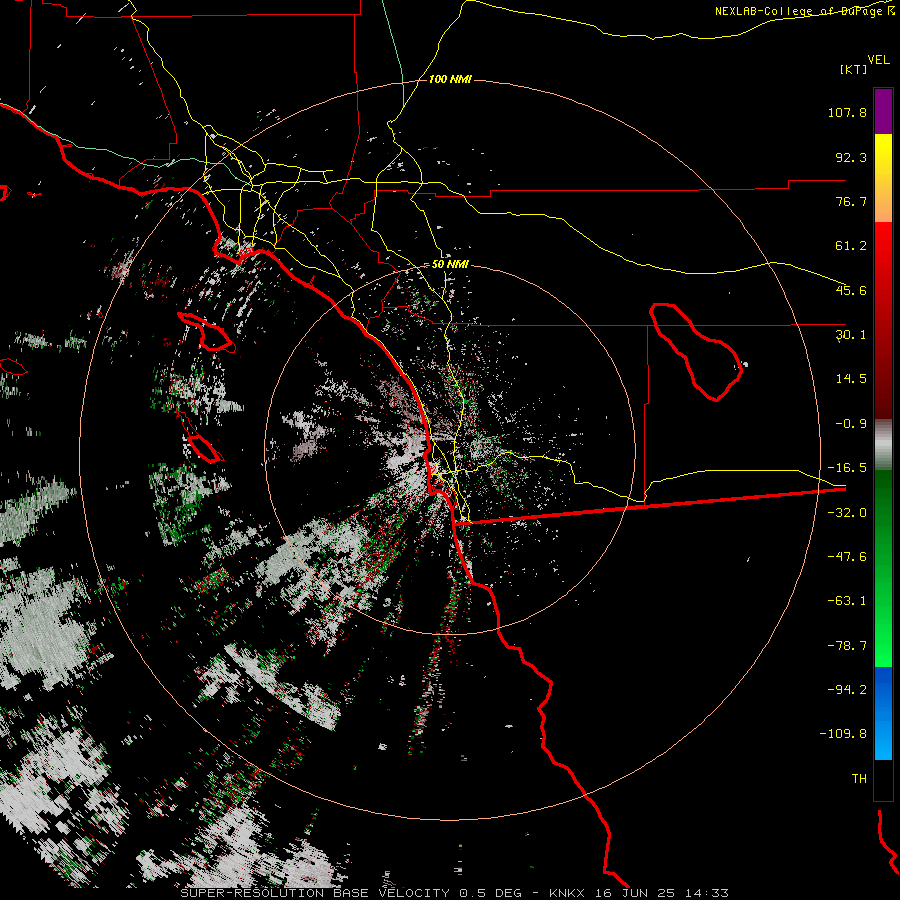
Task: Click the VEL legend title
Action: point(878,60)
